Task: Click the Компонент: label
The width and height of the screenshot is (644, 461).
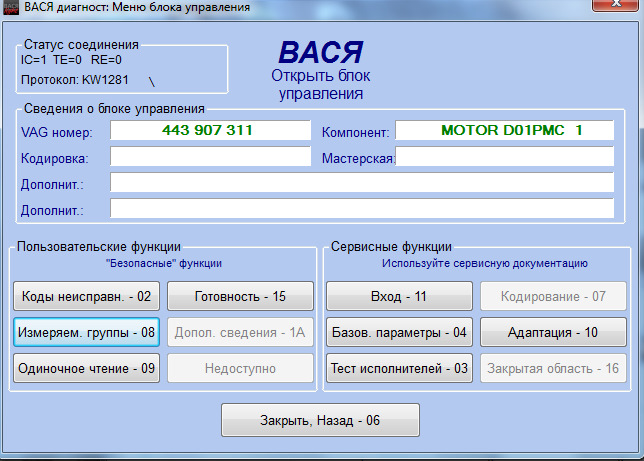Action: point(356,133)
